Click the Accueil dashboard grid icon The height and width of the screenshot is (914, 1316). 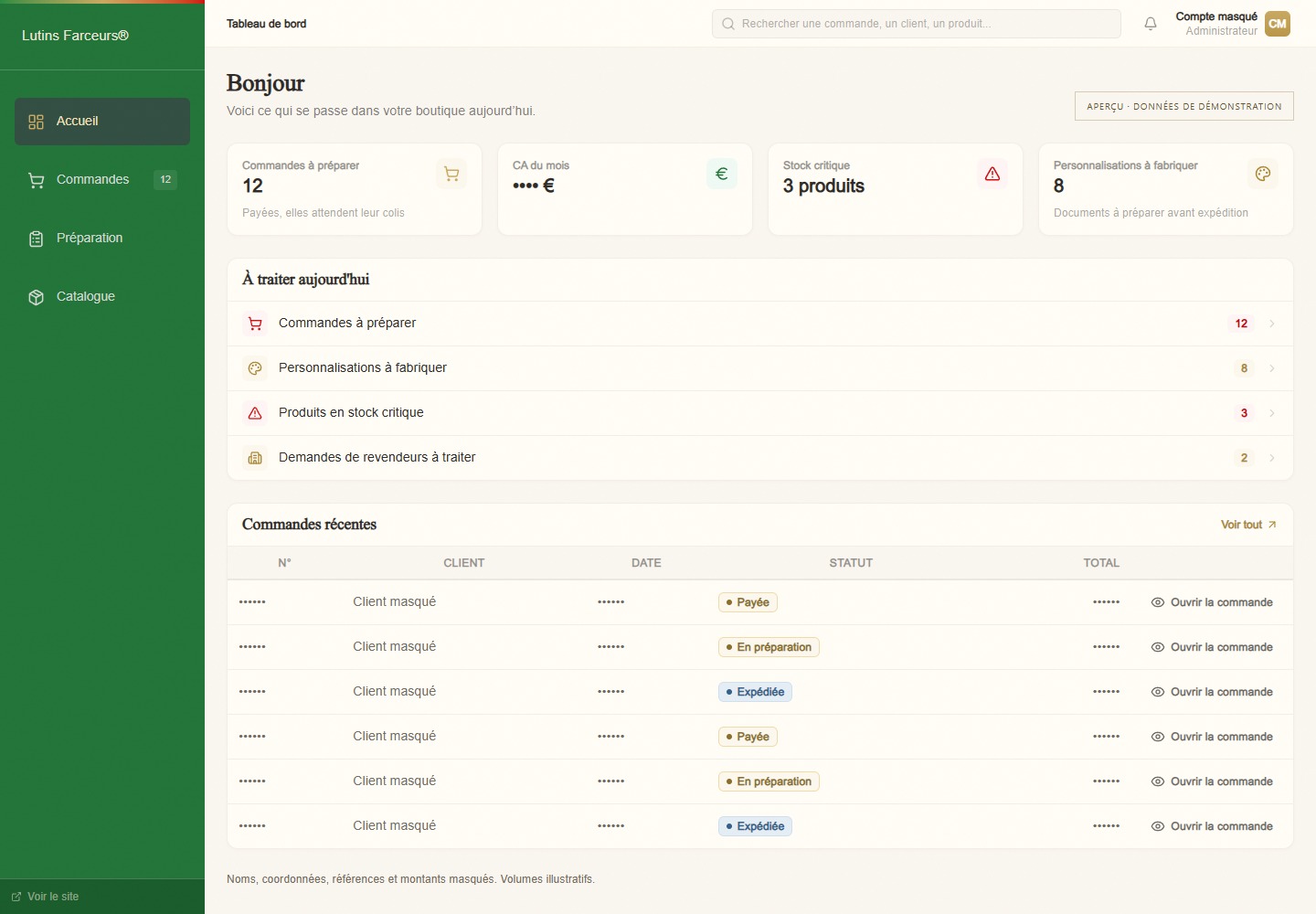[x=37, y=122]
